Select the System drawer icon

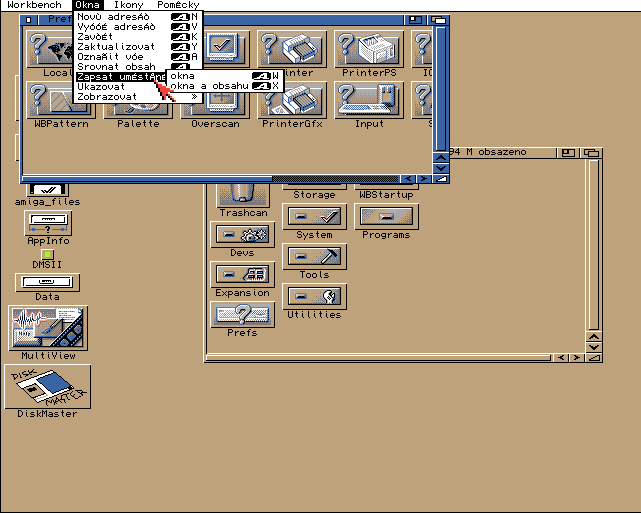313,217
